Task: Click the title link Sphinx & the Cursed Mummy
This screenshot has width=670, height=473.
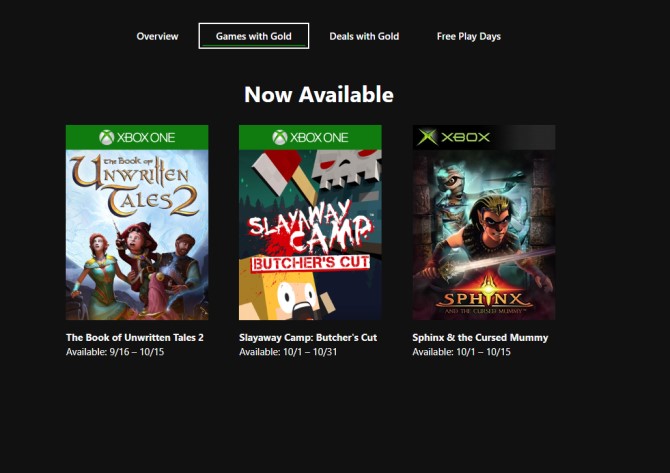Action: pos(480,338)
